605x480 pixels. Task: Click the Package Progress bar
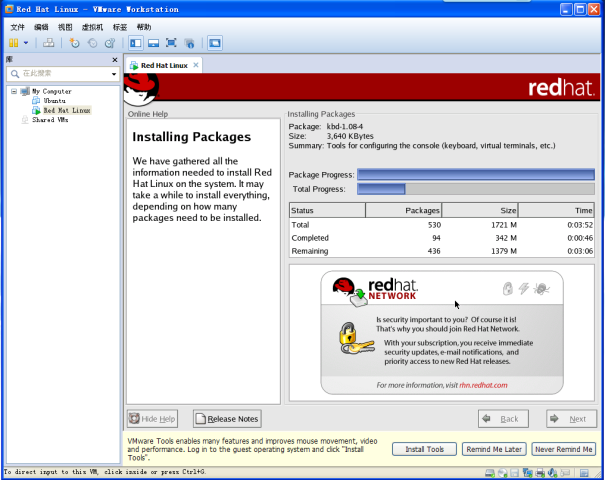tap(476, 174)
